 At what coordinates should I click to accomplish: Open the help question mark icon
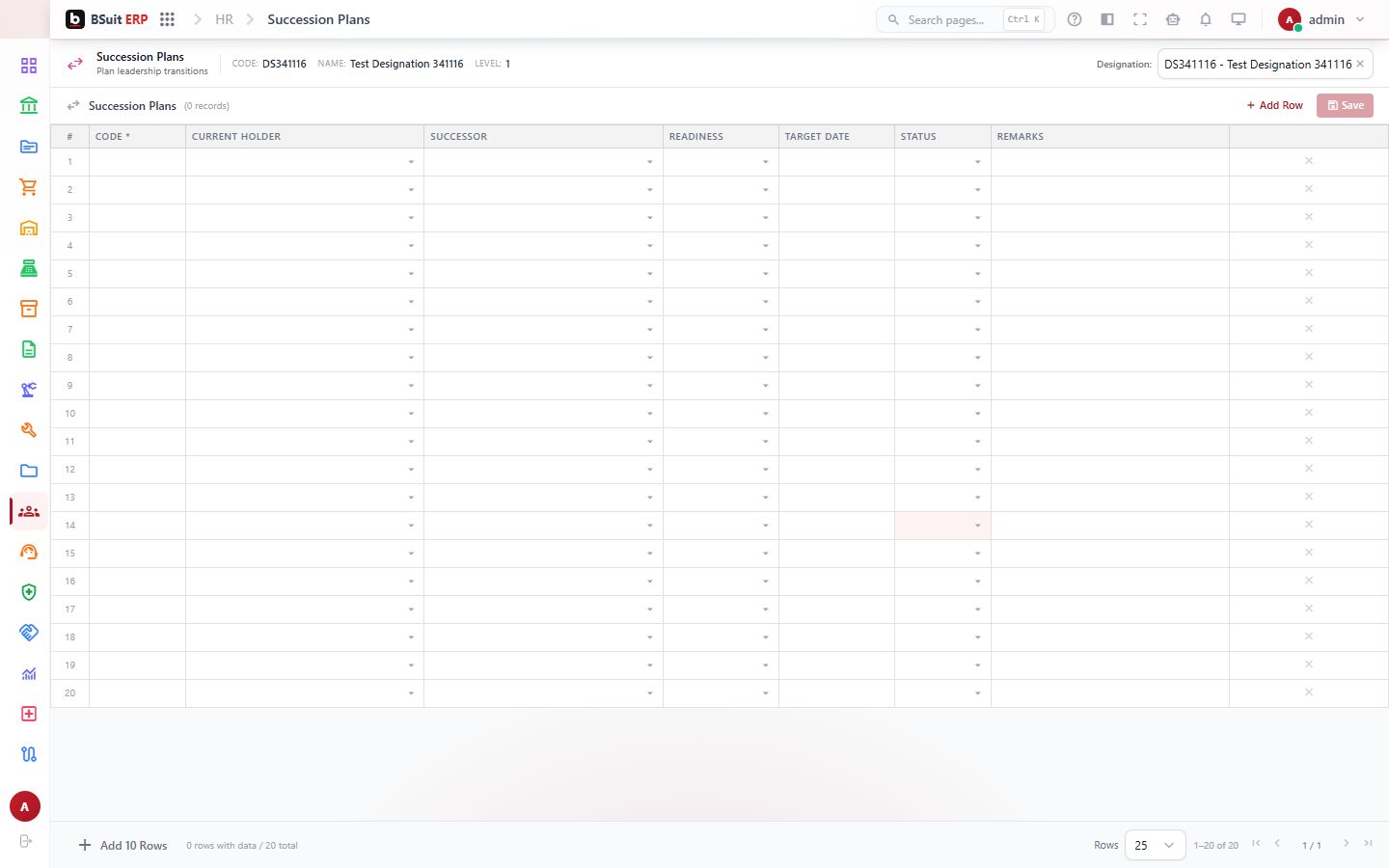pyautogui.click(x=1075, y=19)
